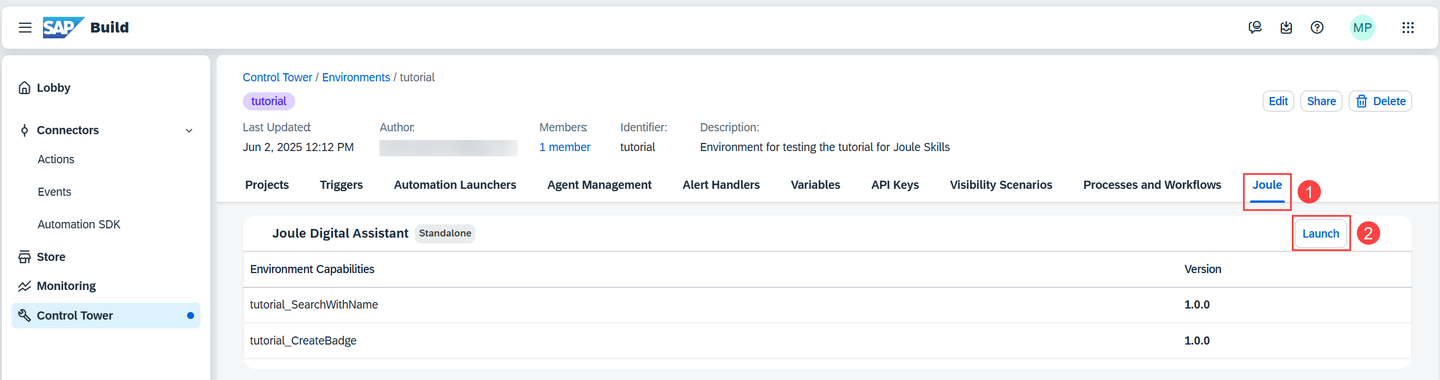Click Environments breadcrumb link
This screenshot has height=380, width=1440.
356,77
